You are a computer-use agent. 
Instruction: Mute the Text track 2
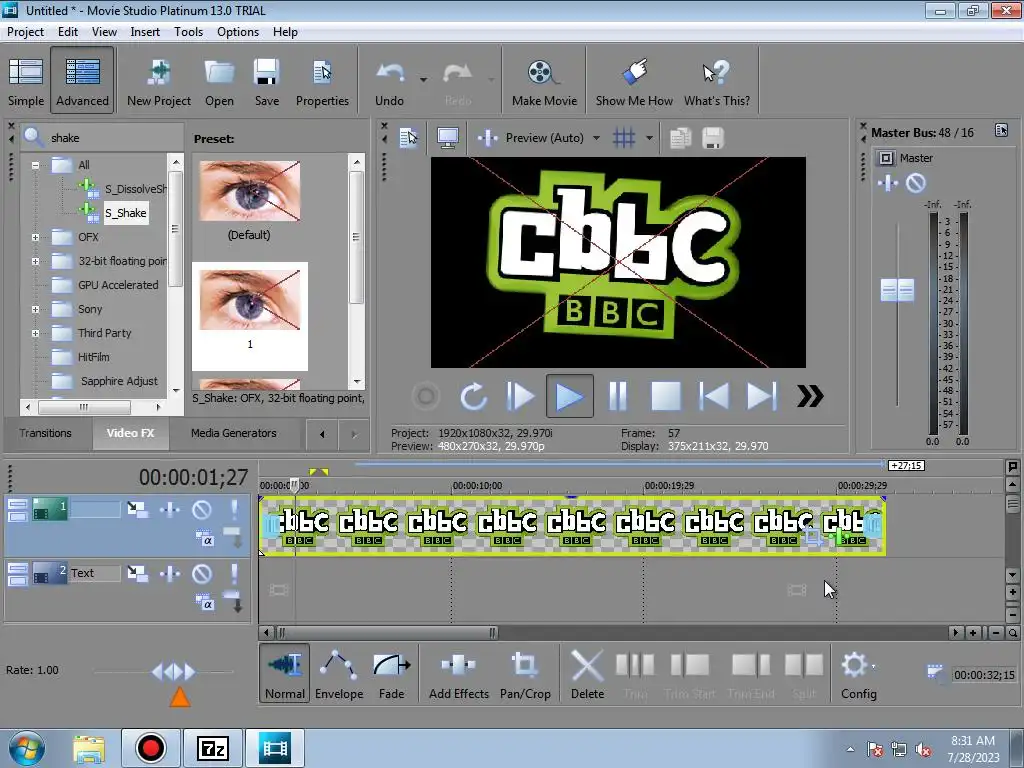202,574
